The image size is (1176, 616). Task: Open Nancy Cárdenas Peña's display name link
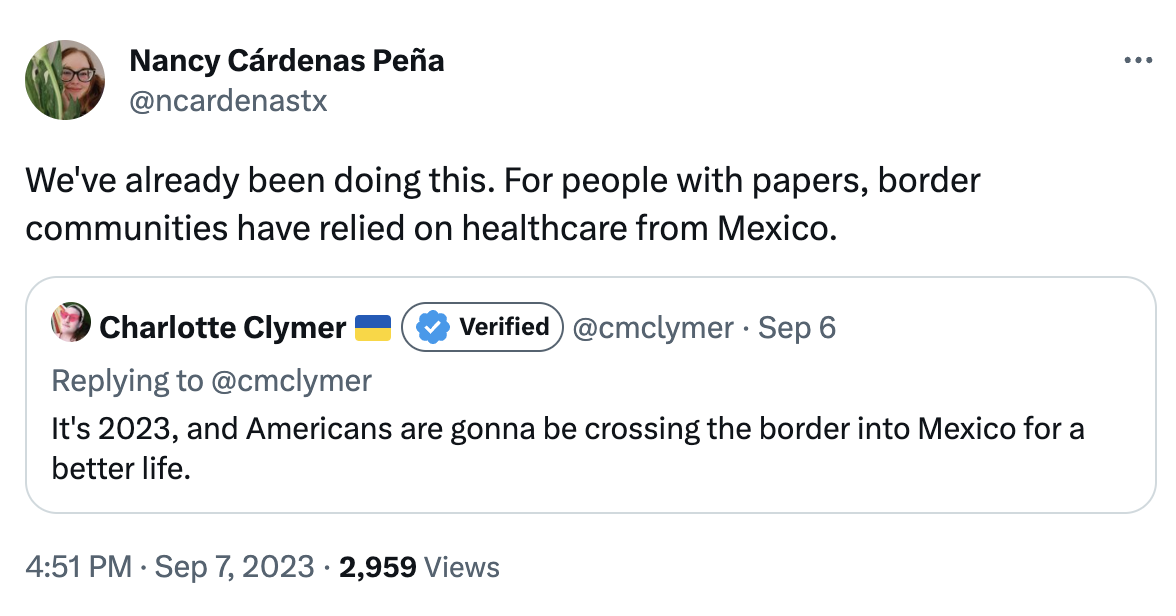[x=287, y=61]
